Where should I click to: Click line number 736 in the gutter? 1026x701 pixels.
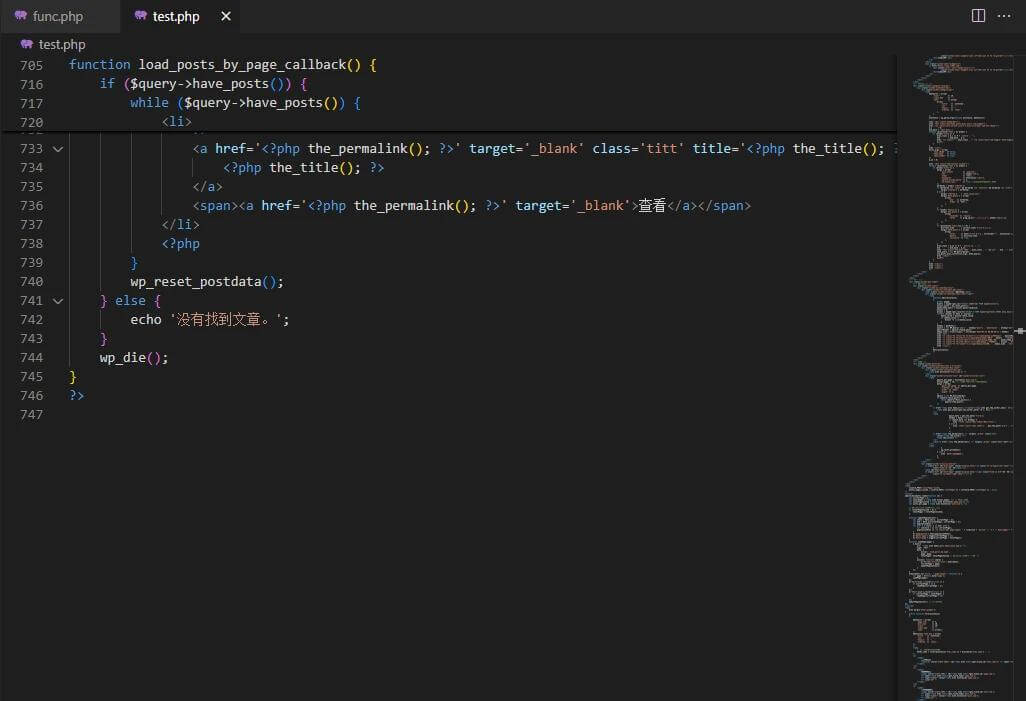31,206
